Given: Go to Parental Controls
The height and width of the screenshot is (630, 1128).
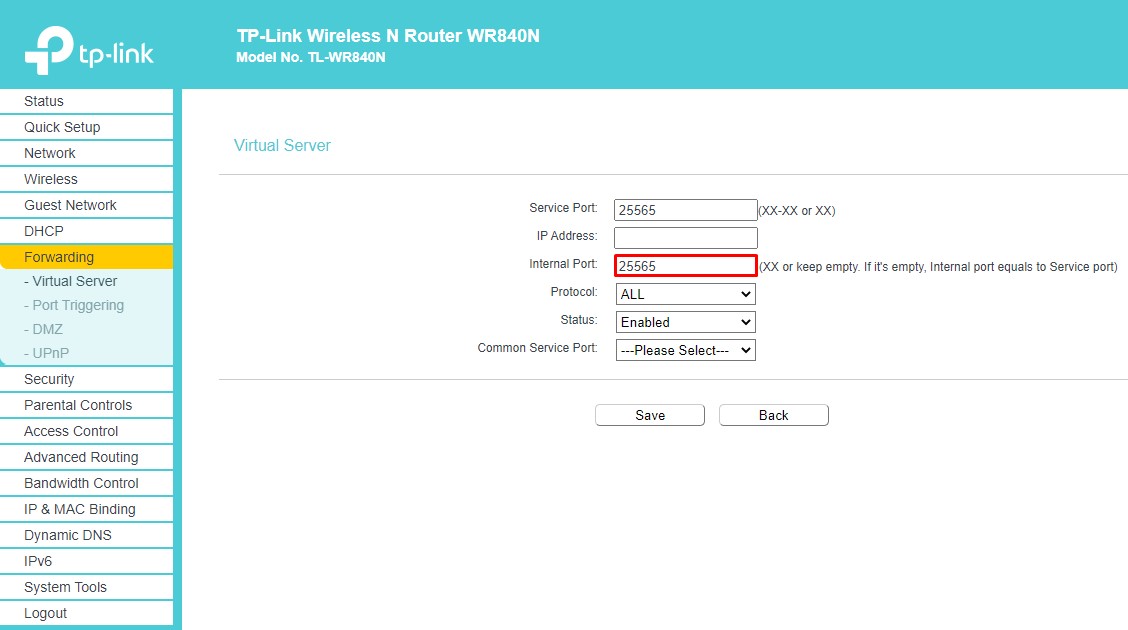Looking at the screenshot, I should pyautogui.click(x=86, y=405).
